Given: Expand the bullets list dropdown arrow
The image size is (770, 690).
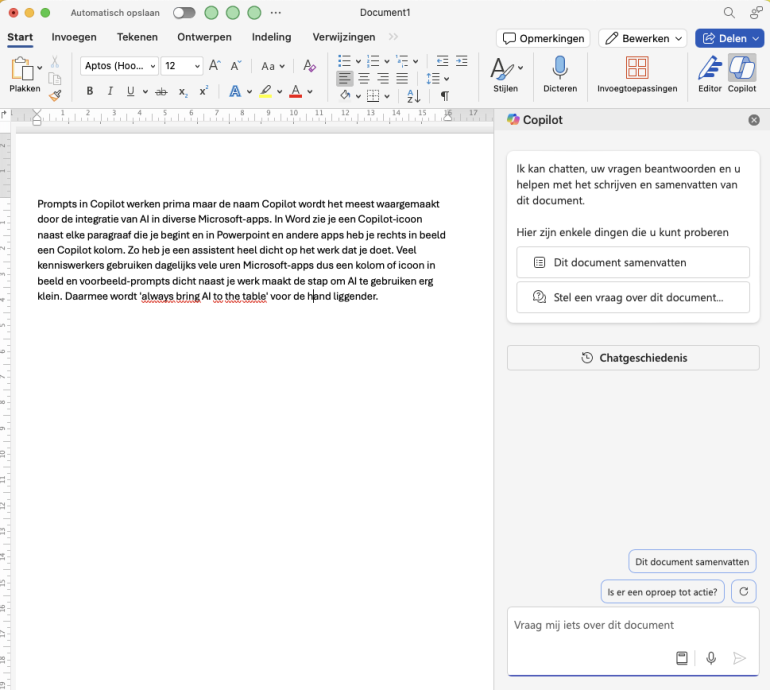Looking at the screenshot, I should [358, 61].
